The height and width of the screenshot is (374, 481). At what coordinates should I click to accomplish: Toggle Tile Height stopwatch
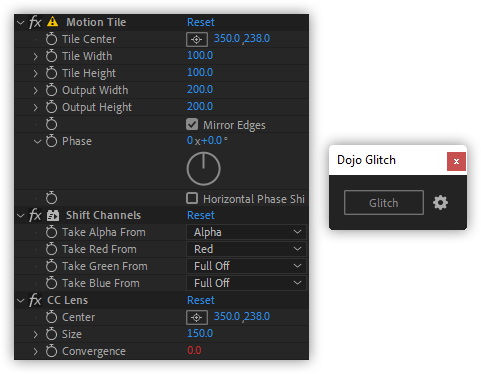(51, 73)
